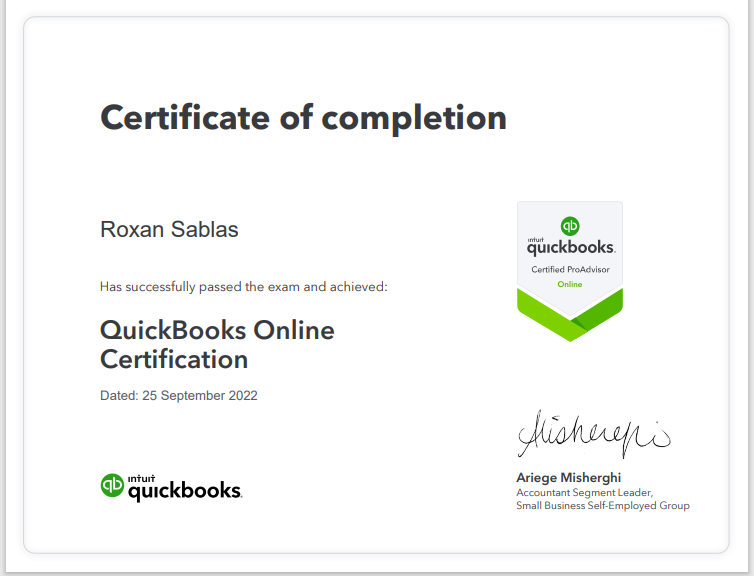
Task: Click 'Certified ProAdvisor' text in the badge
Action: click(570, 270)
